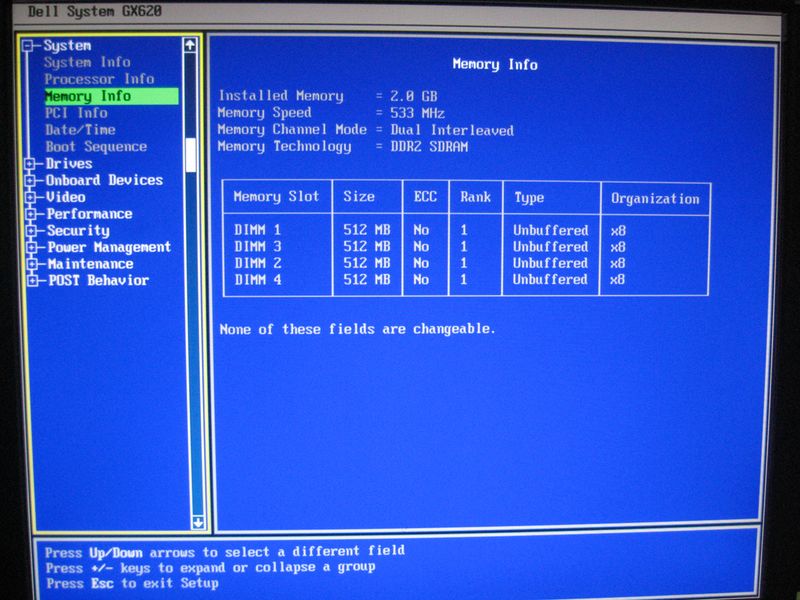This screenshot has height=600, width=800.
Task: Click the POST Behavior label
Action: tap(98, 280)
